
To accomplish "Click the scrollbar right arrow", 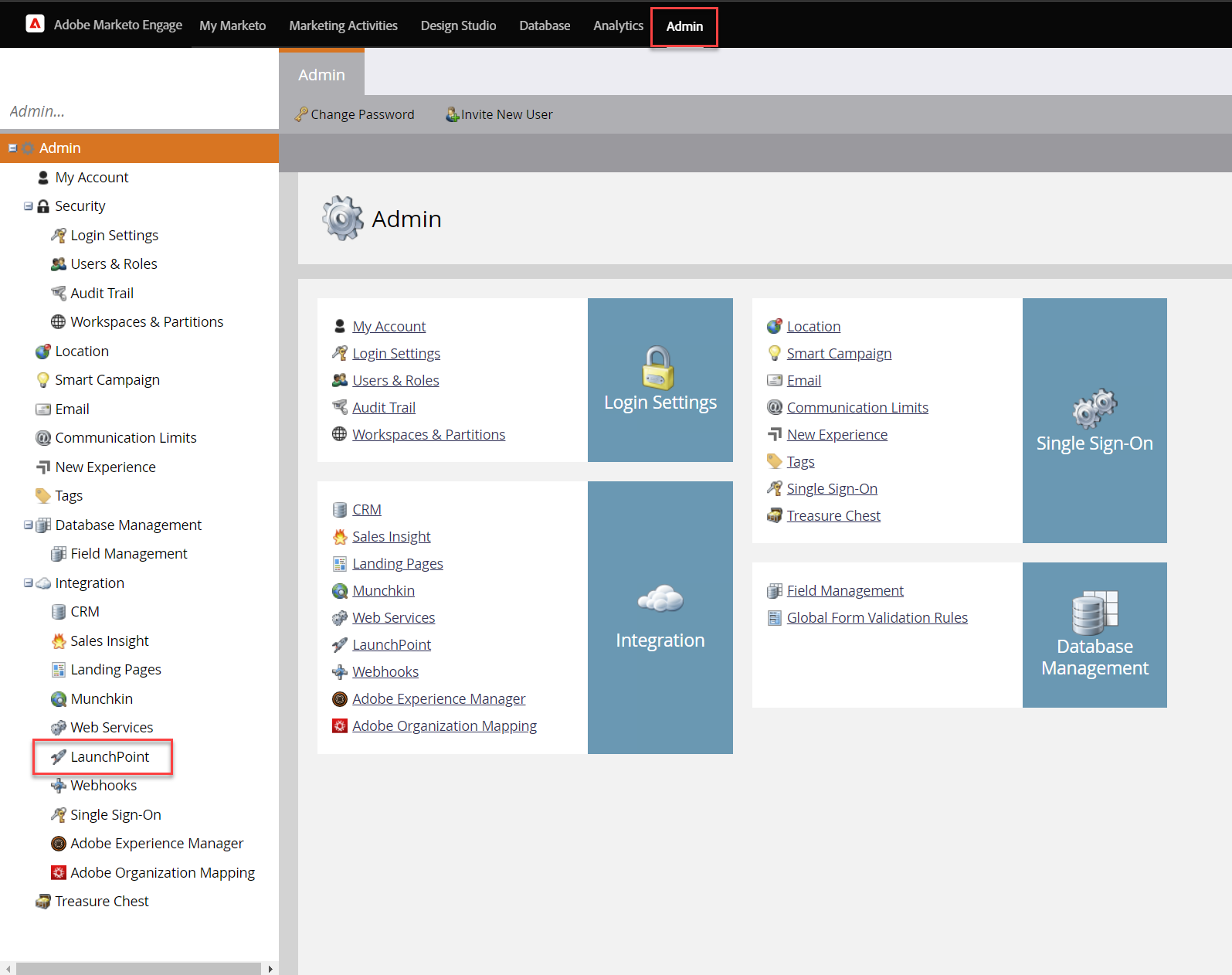I will [x=270, y=969].
